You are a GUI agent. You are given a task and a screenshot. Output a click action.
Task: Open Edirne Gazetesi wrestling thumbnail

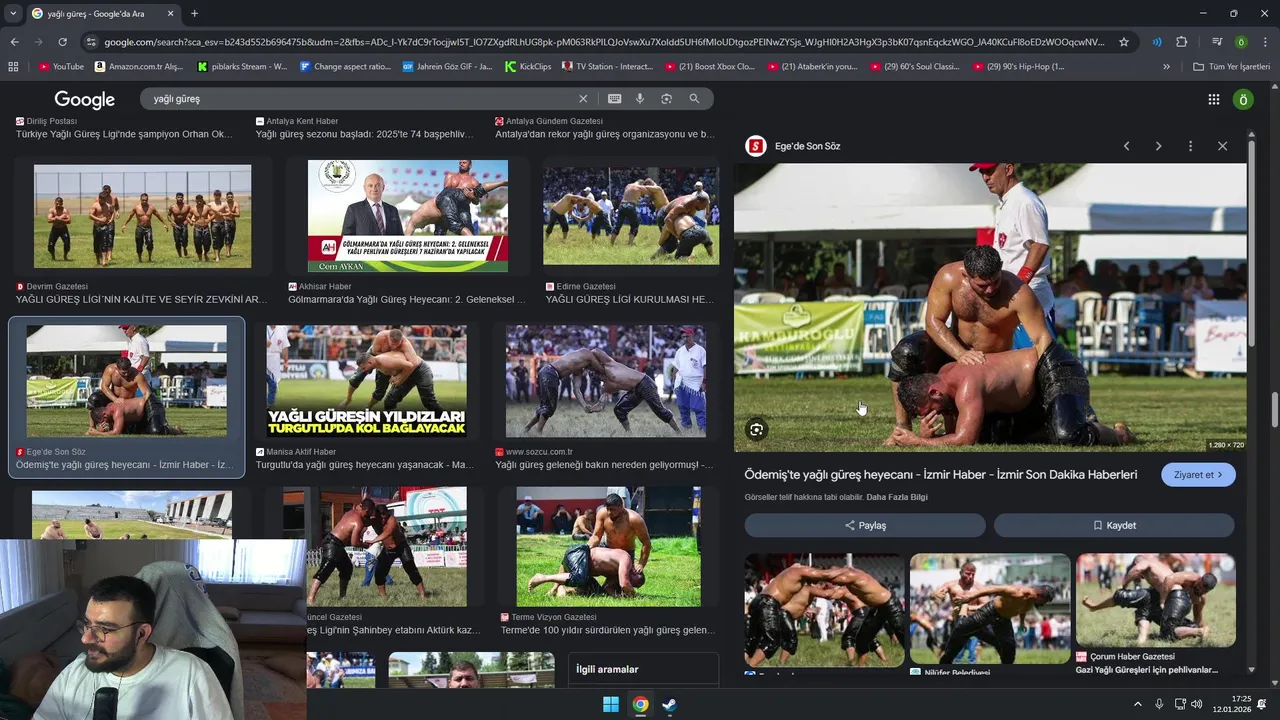pos(631,216)
